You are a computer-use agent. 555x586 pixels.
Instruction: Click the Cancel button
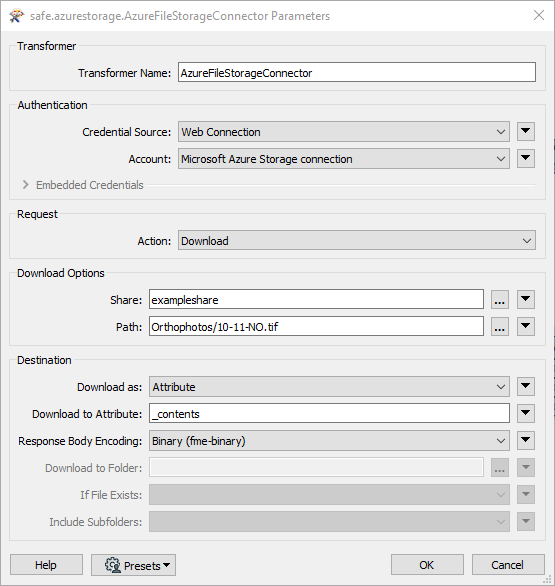tap(508, 565)
